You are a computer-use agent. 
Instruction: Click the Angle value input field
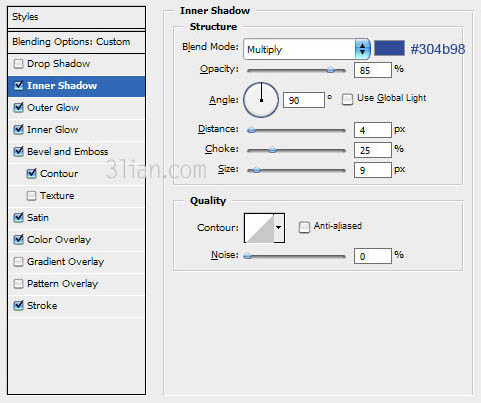click(x=304, y=100)
